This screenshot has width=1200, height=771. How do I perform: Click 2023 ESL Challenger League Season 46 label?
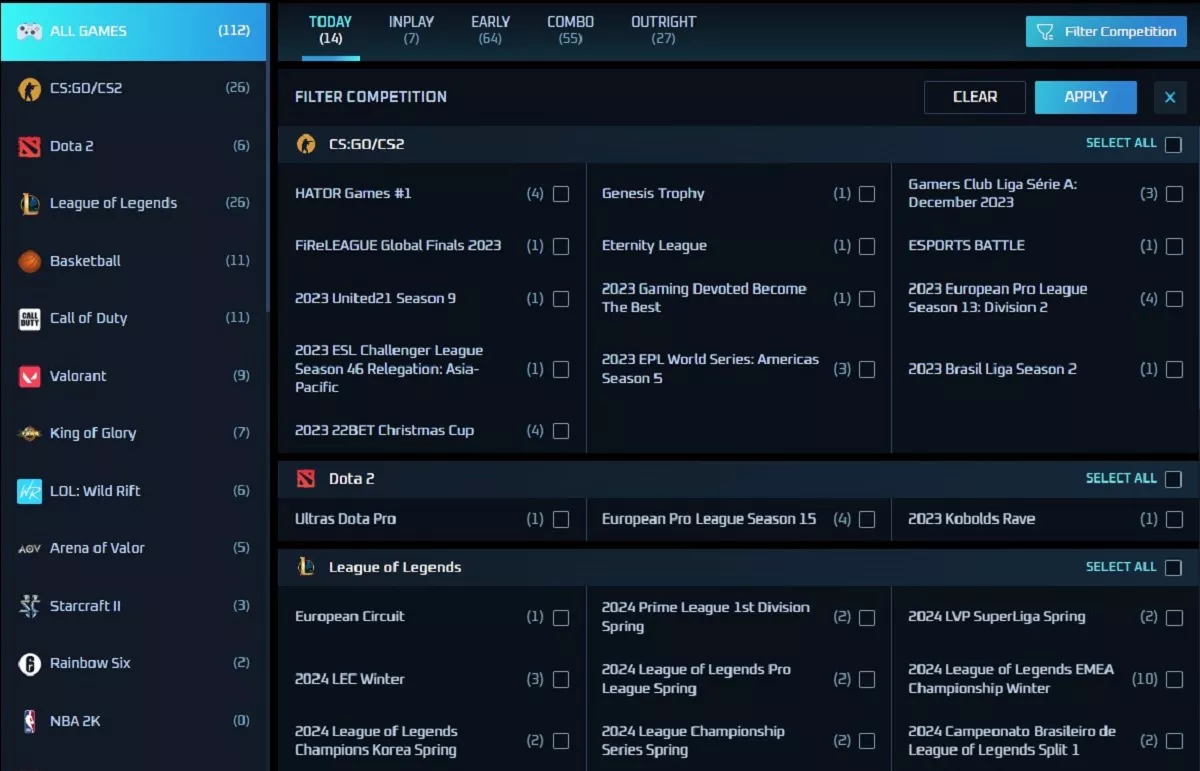click(389, 368)
